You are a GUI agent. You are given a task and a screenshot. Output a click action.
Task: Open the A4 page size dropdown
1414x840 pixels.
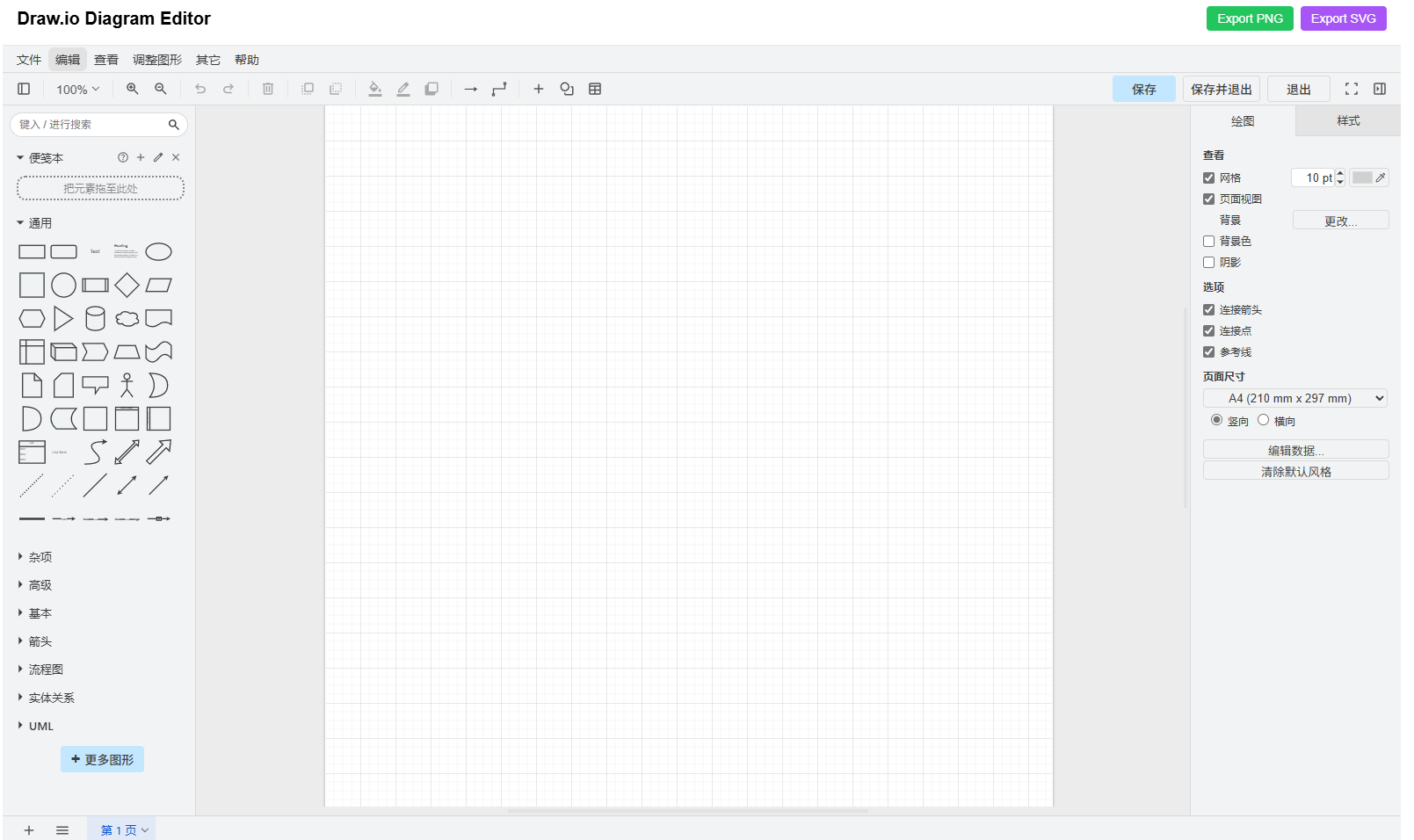[1294, 397]
